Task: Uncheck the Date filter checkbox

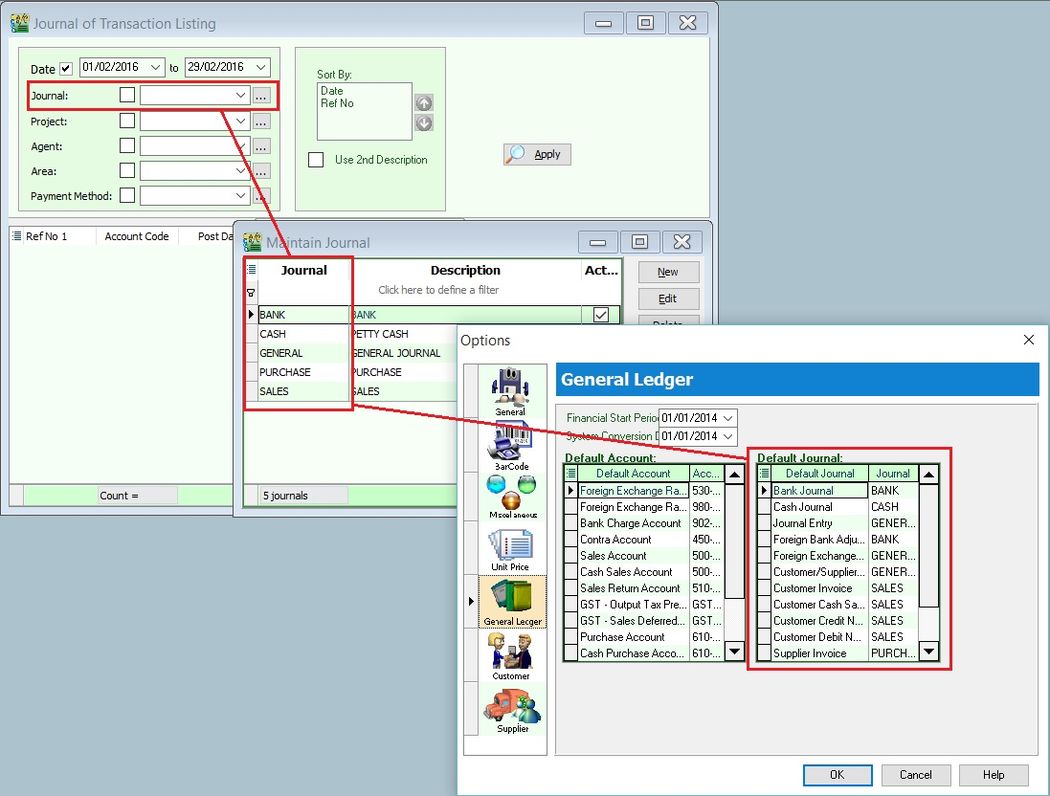Action: [x=66, y=68]
